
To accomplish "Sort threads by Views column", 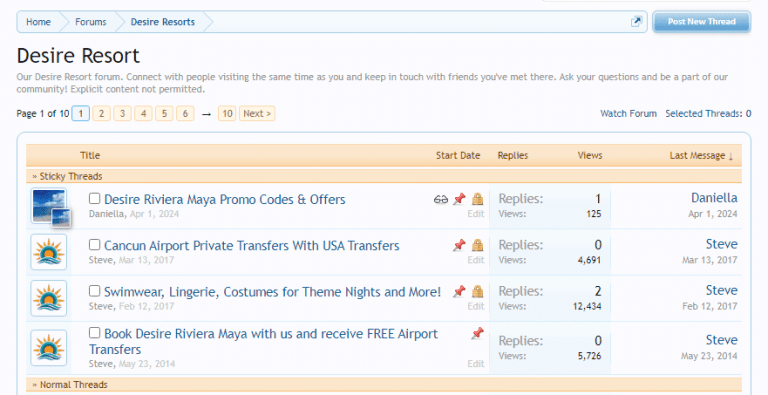I will coord(590,155).
